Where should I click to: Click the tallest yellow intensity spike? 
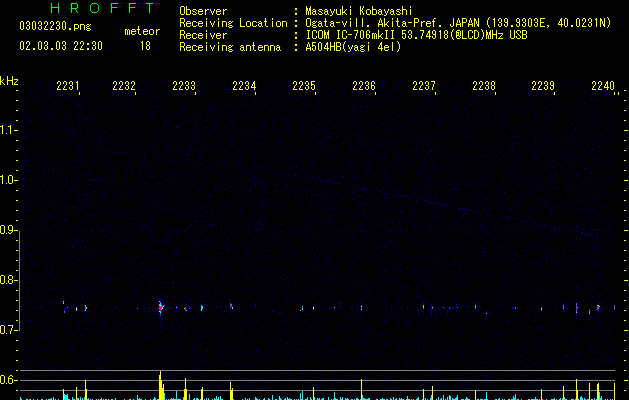point(160,385)
